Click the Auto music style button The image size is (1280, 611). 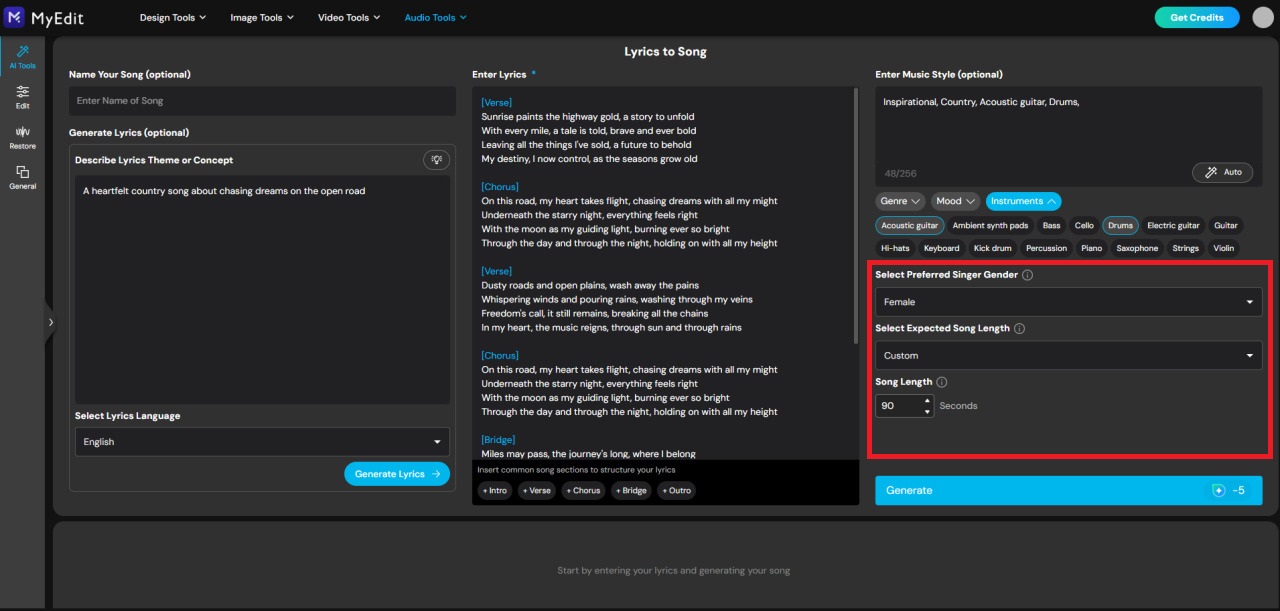[1222, 172]
